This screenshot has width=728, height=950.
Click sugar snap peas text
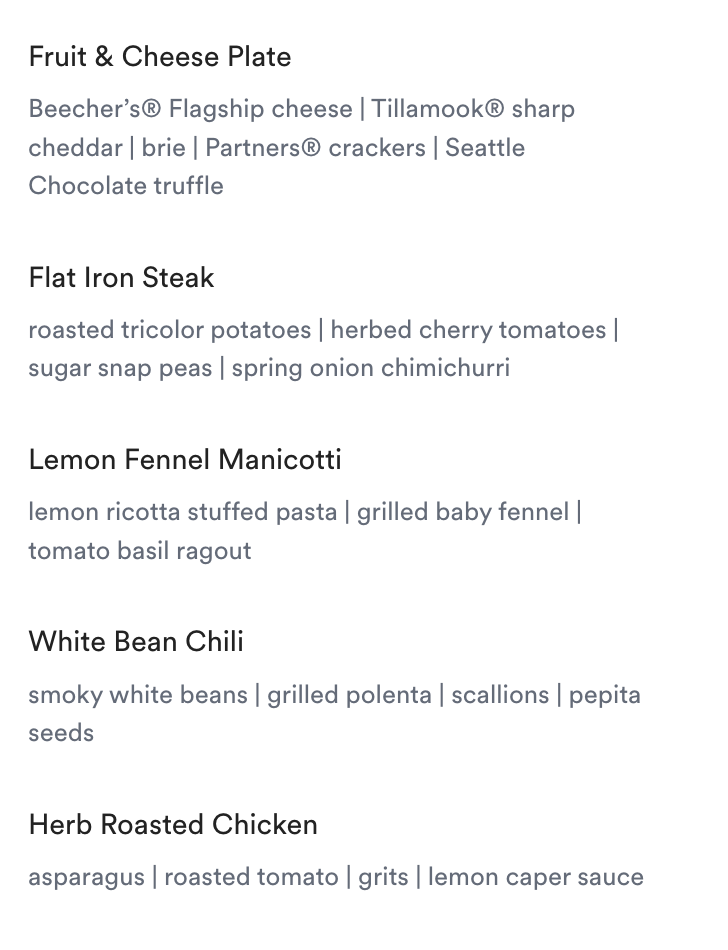pyautogui.click(x=120, y=368)
